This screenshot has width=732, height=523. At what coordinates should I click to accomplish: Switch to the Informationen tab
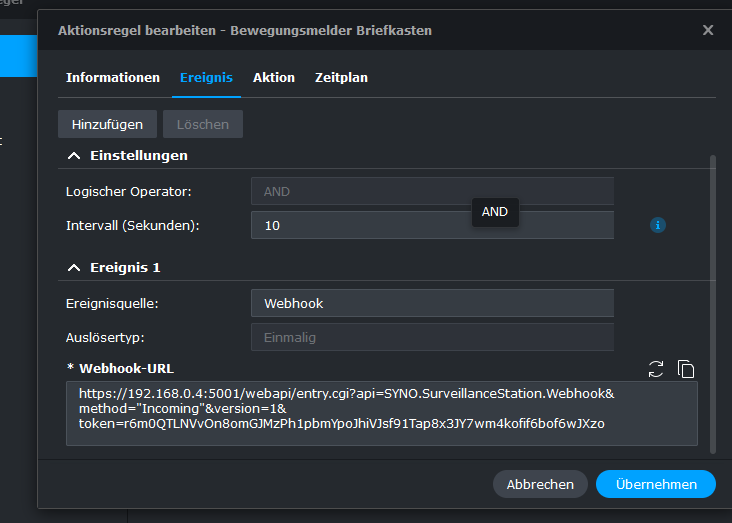(113, 78)
